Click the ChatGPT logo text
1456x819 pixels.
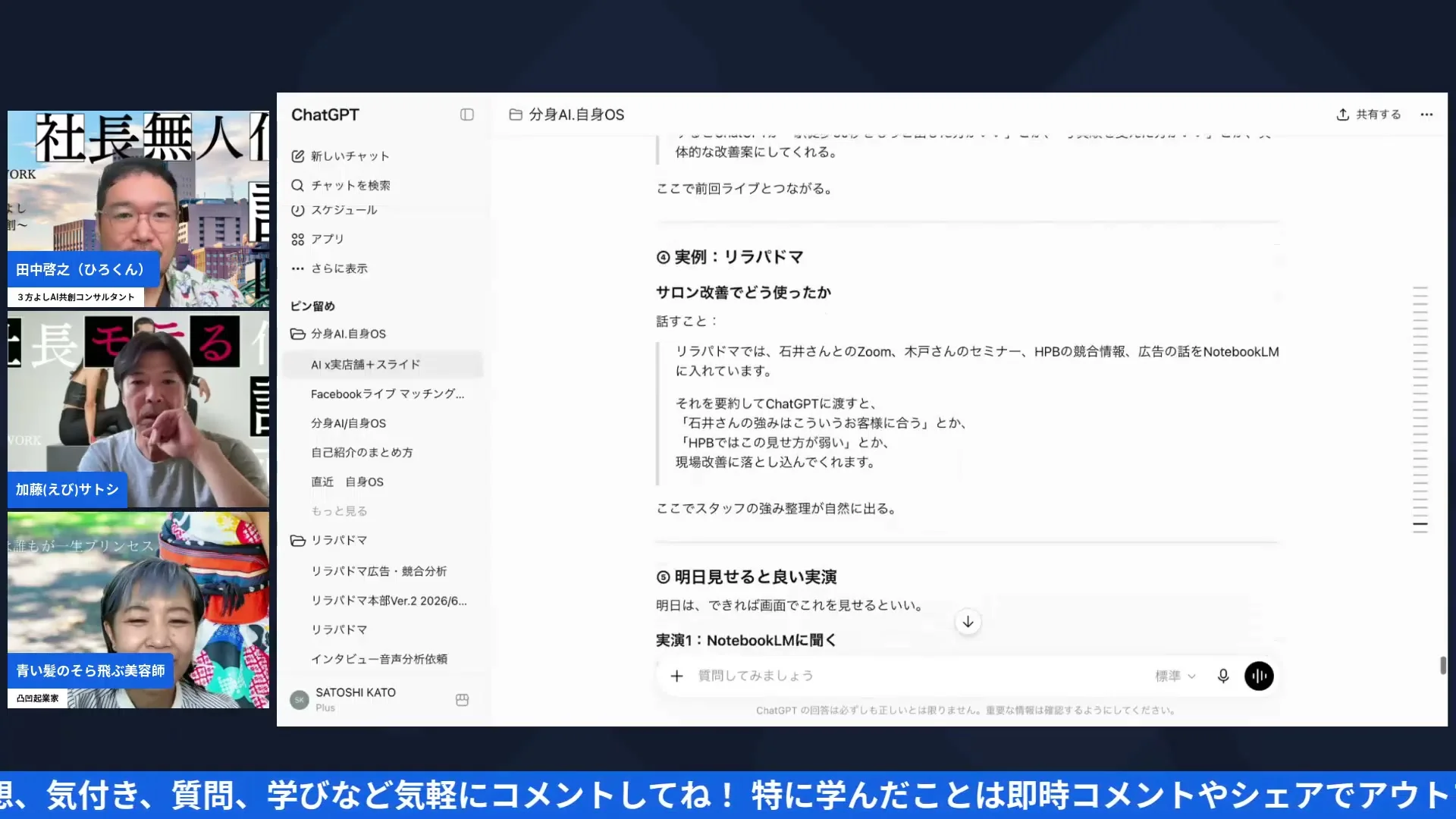pos(325,115)
